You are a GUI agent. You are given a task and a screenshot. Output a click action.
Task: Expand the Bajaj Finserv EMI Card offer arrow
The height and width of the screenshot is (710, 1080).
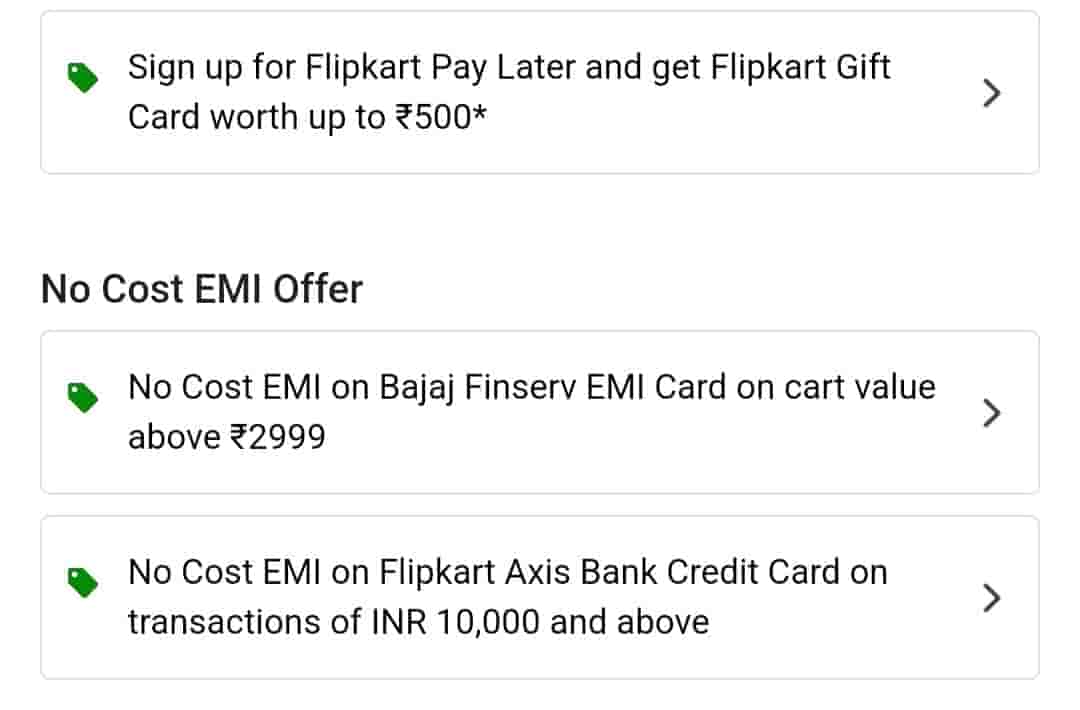[x=991, y=413]
